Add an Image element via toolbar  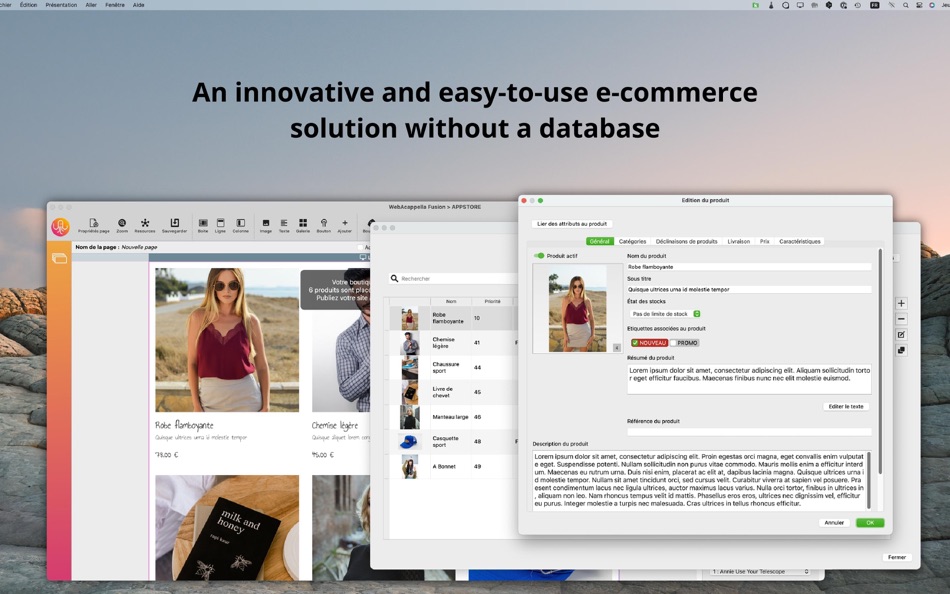[x=265, y=225]
